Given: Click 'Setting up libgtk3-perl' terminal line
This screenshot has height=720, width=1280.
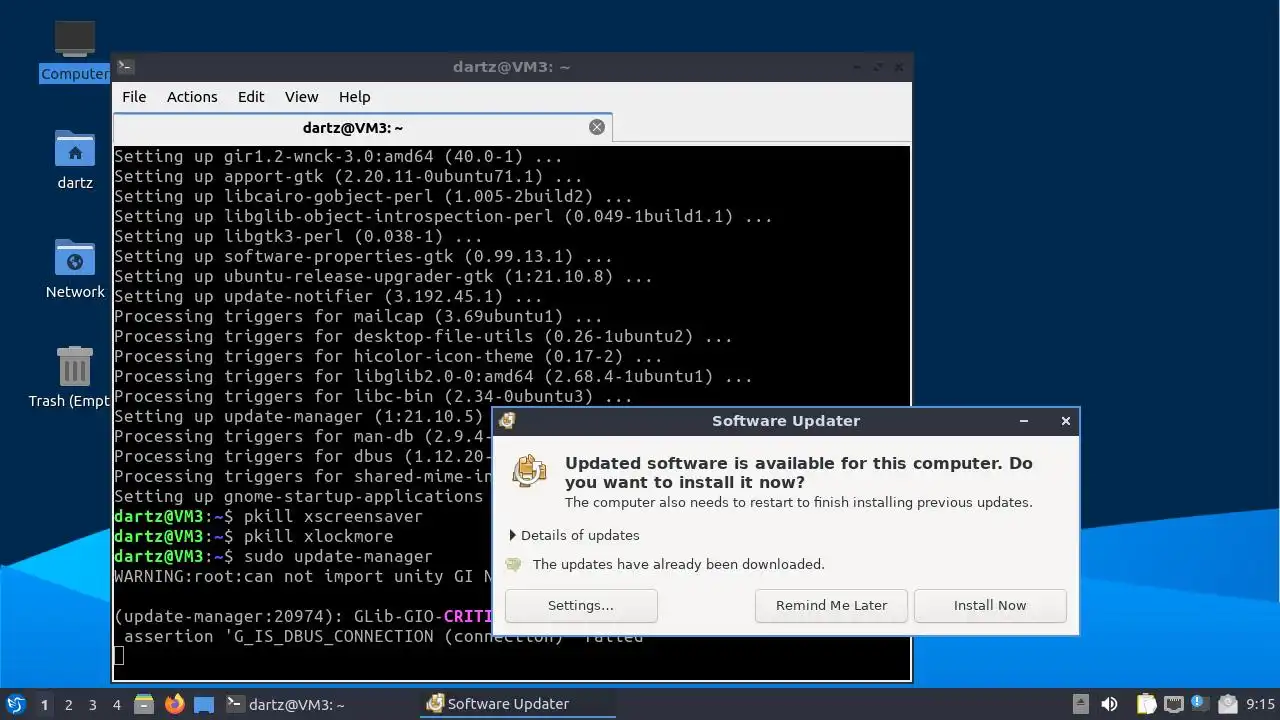Looking at the screenshot, I should coord(298,236).
